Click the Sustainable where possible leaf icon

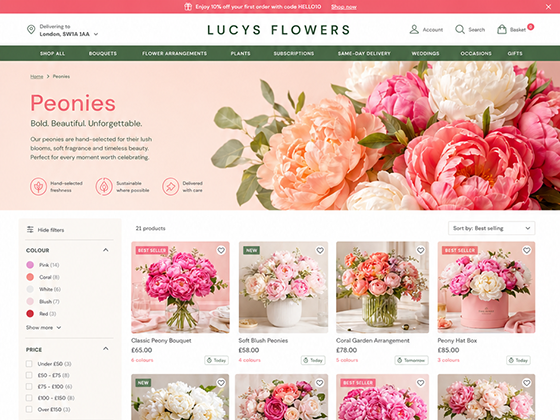(104, 186)
